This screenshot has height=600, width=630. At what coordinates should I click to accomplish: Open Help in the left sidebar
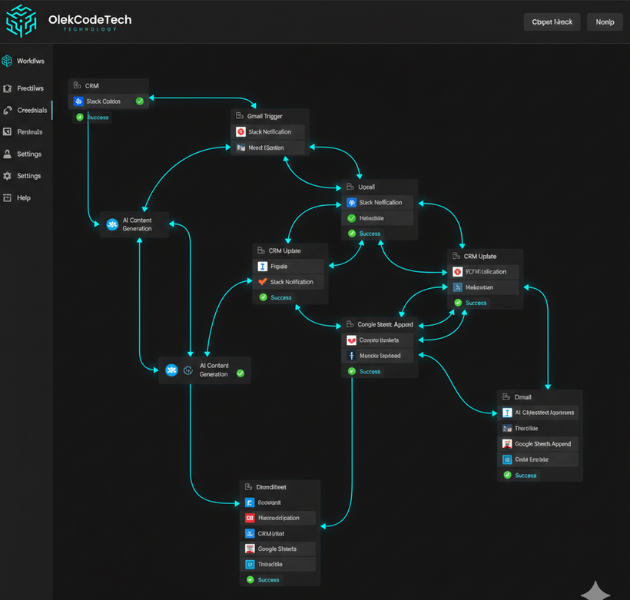pyautogui.click(x=24, y=198)
